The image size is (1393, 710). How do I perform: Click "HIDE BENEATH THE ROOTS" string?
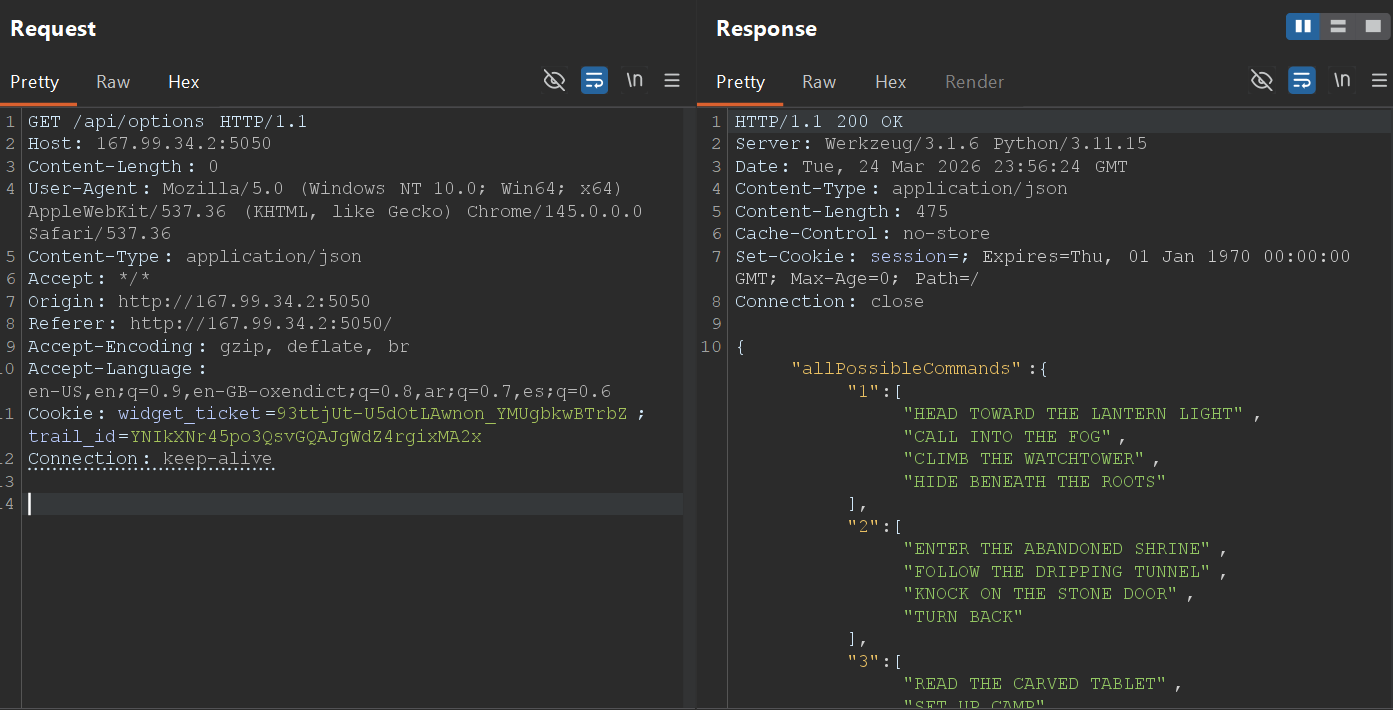(x=1035, y=482)
